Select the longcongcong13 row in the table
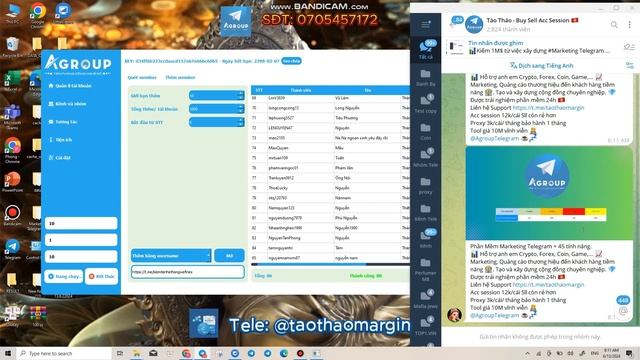The image size is (640, 360). pos(330,108)
